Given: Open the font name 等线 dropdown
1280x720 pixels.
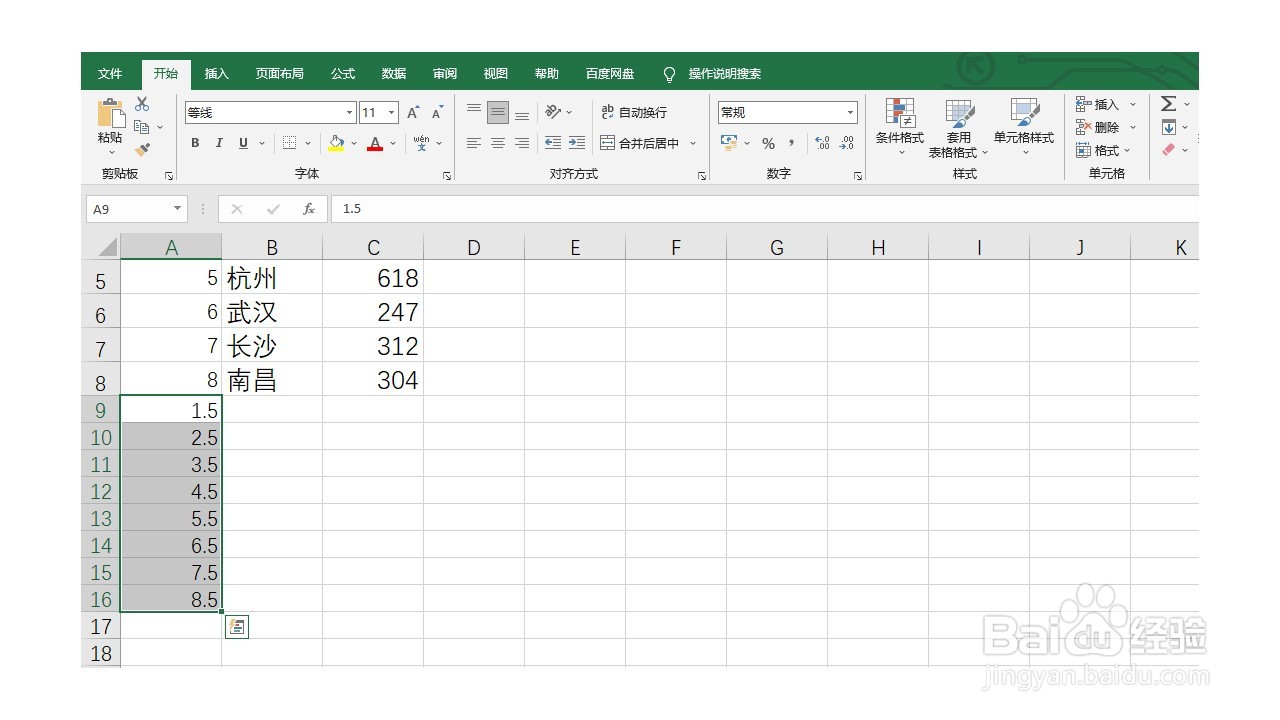Looking at the screenshot, I should click(x=349, y=113).
